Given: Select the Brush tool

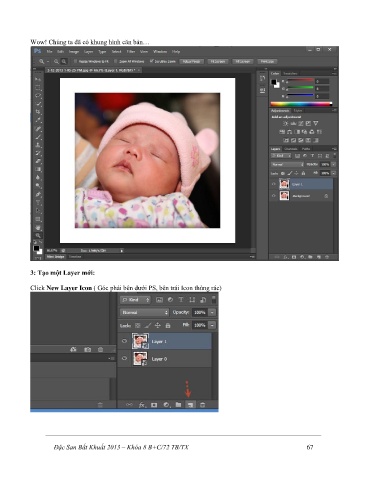Looking at the screenshot, I should point(38,137).
